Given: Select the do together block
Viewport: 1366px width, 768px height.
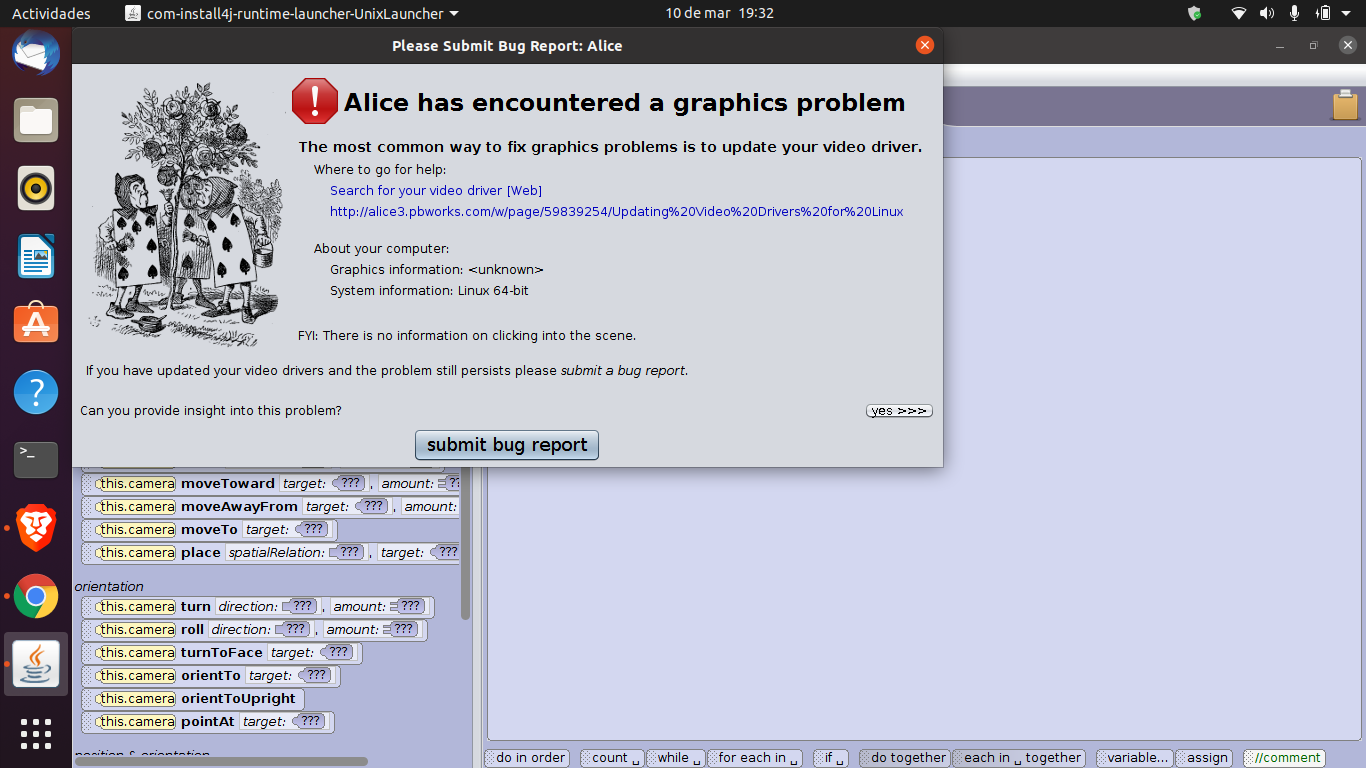Looking at the screenshot, I should (904, 758).
